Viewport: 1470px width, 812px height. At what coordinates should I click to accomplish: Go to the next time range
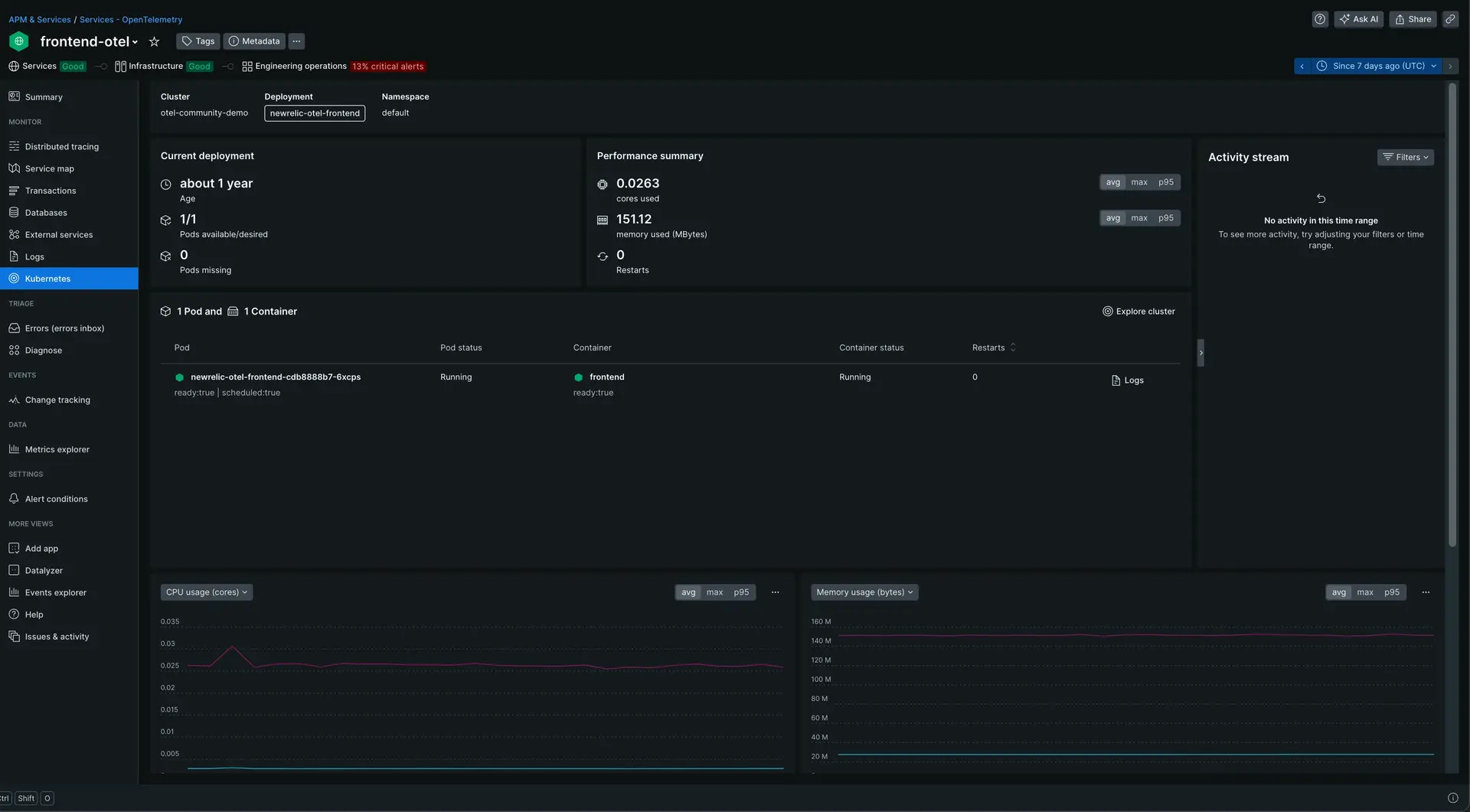click(1450, 66)
